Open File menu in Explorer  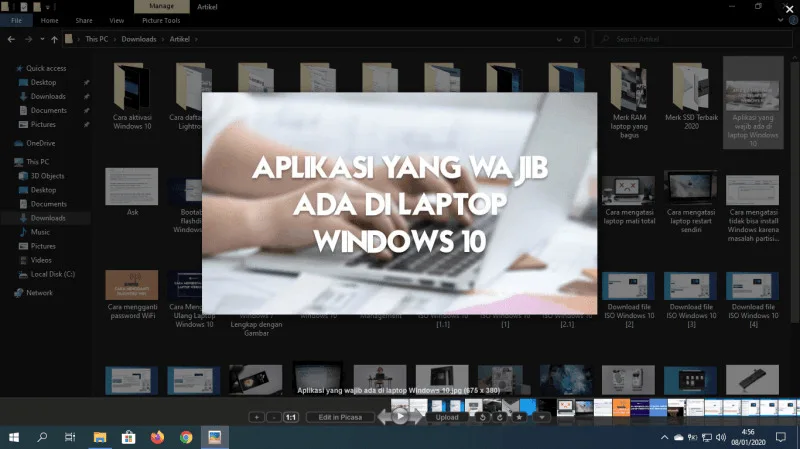pos(16,20)
